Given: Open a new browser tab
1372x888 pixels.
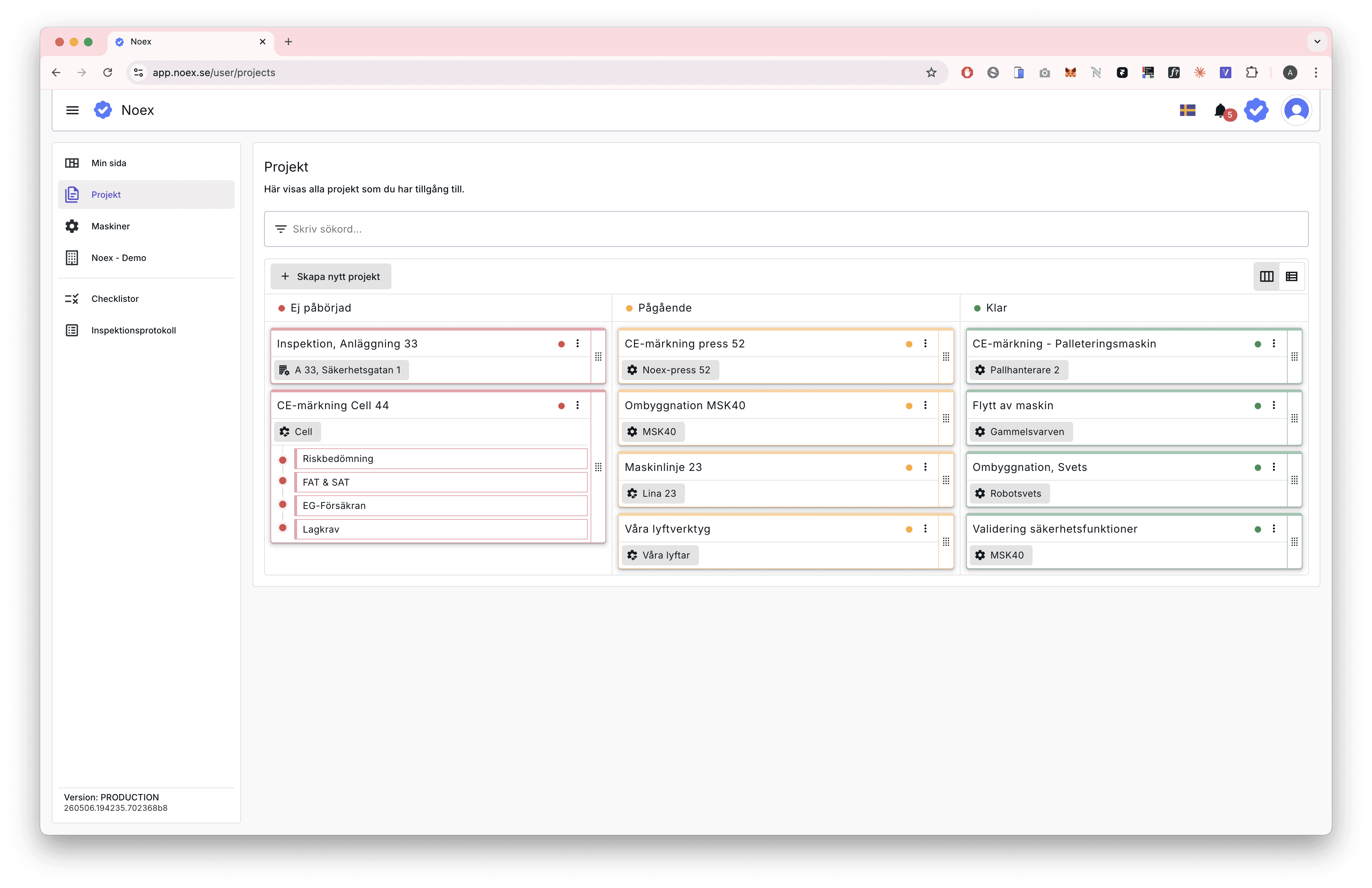Looking at the screenshot, I should 289,42.
